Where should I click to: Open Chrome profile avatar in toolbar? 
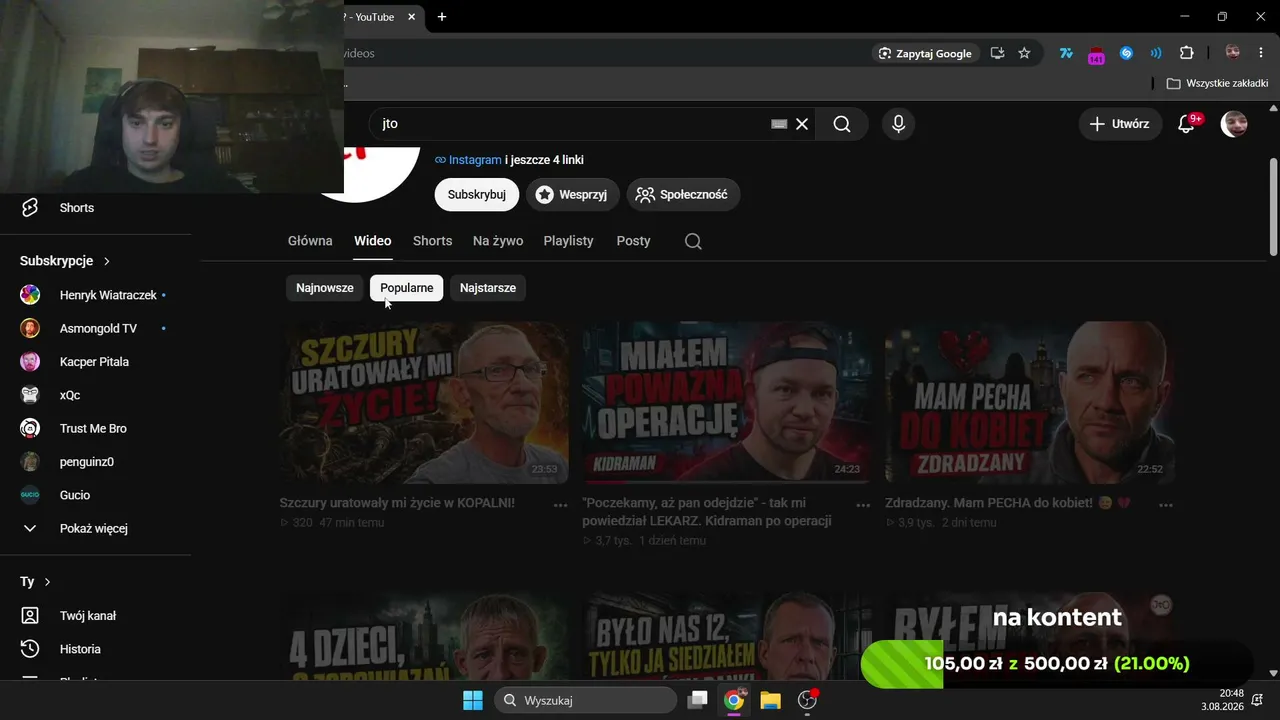point(1233,53)
